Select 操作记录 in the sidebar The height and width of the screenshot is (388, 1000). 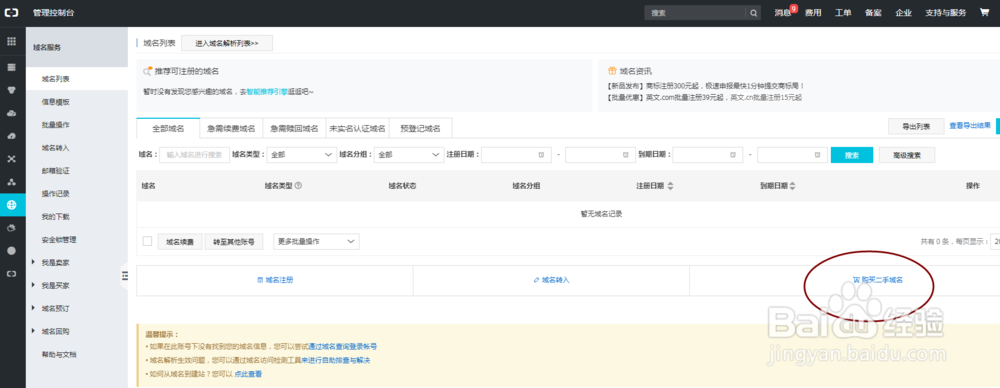tap(55, 193)
